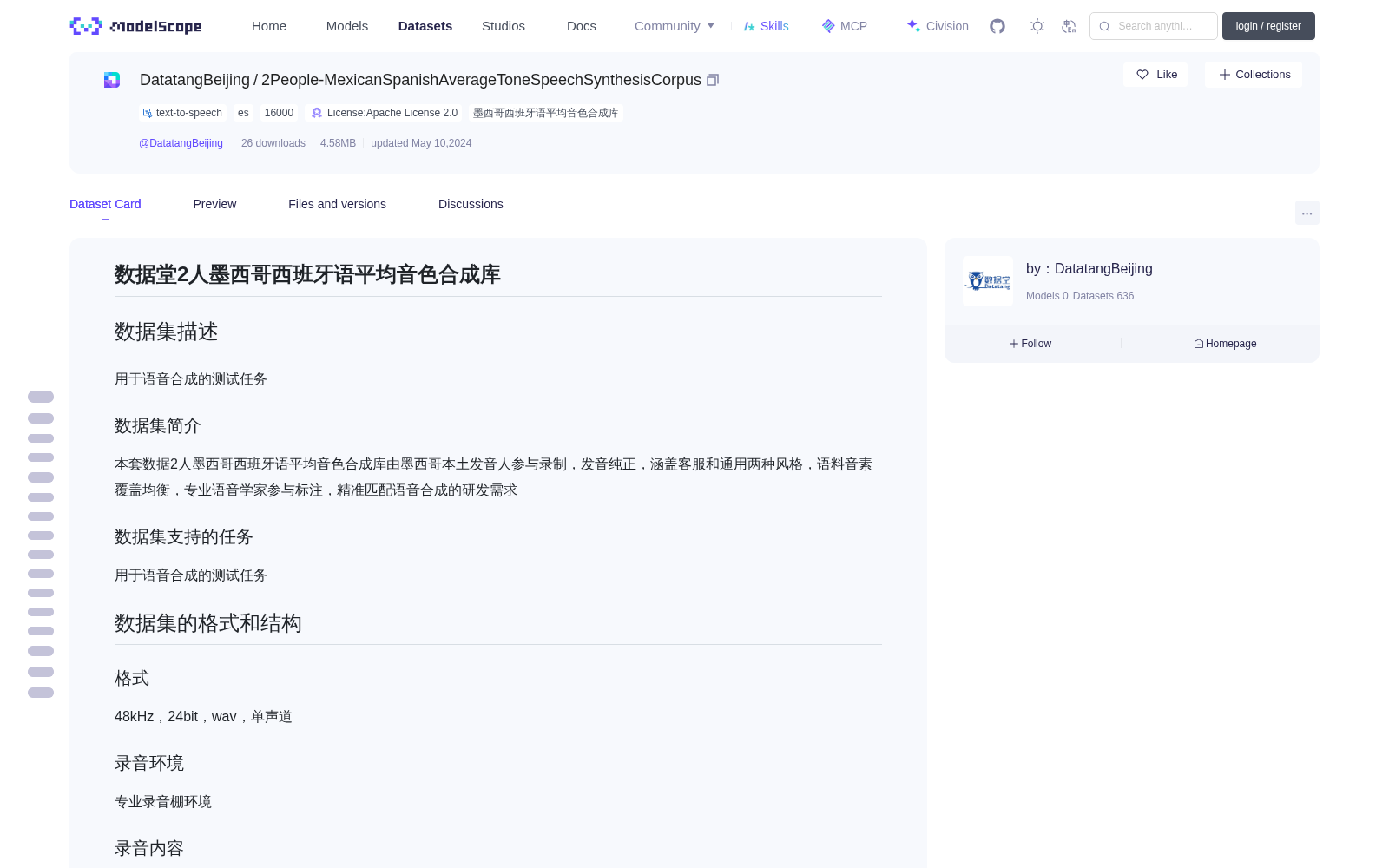Jump via the first outline marker on left

(41, 397)
